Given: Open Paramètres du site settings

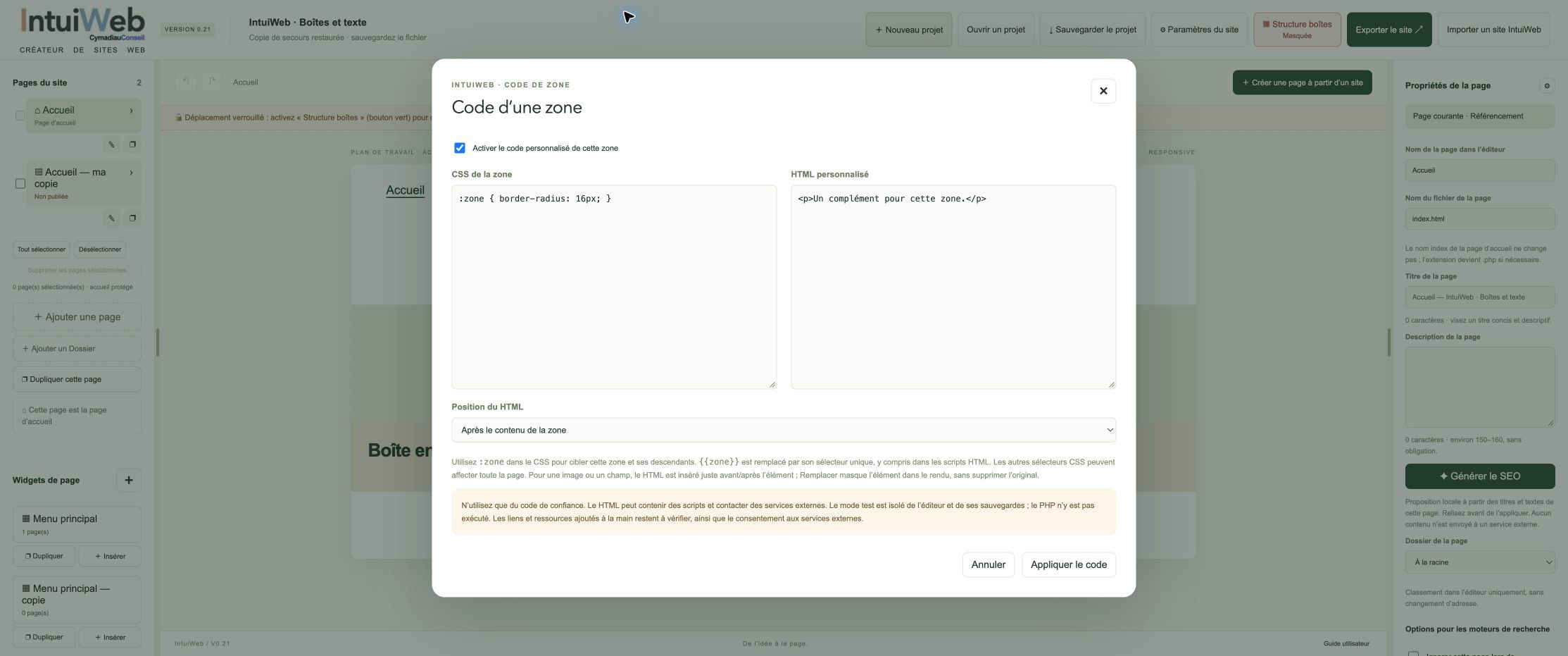Looking at the screenshot, I should click(x=1199, y=30).
